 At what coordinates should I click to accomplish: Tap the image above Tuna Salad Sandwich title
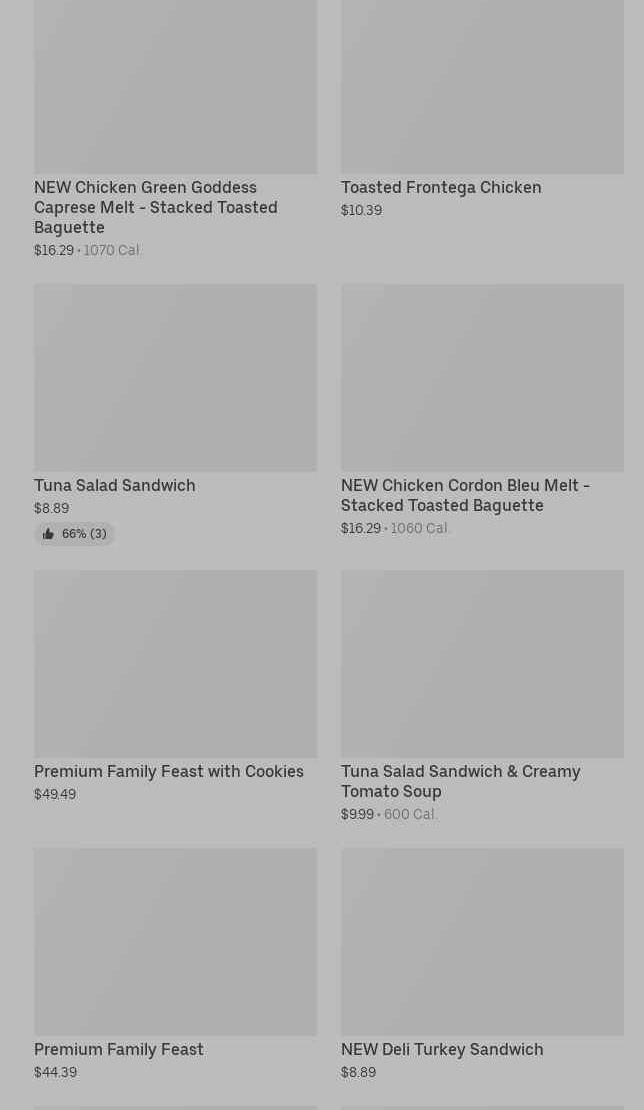[175, 377]
